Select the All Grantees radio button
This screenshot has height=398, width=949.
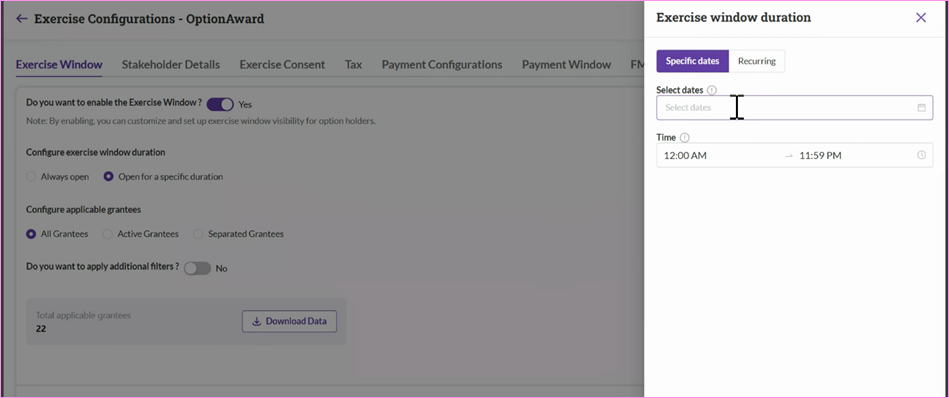(31, 233)
